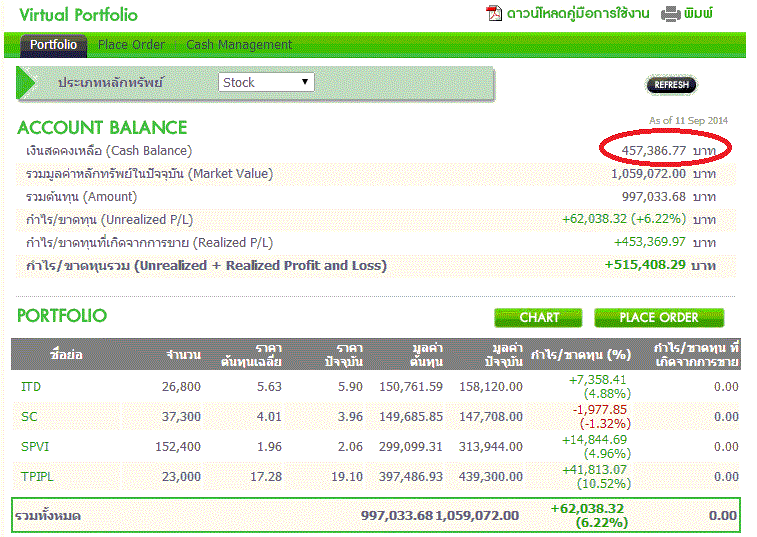Click the total profit value +515,408.29
Screen dimensions: 757x537
645,265
